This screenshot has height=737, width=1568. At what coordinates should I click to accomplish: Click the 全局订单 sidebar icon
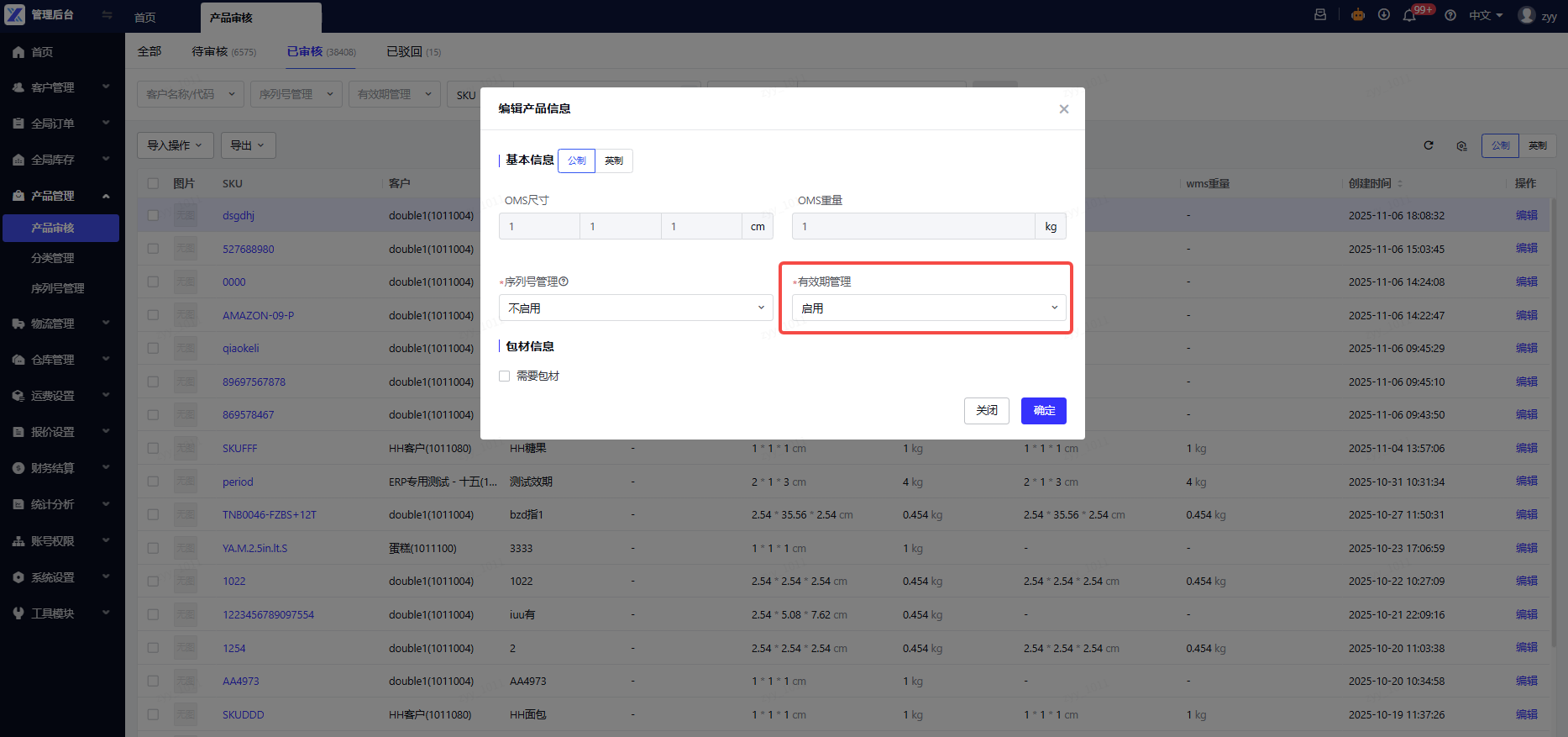pos(18,124)
